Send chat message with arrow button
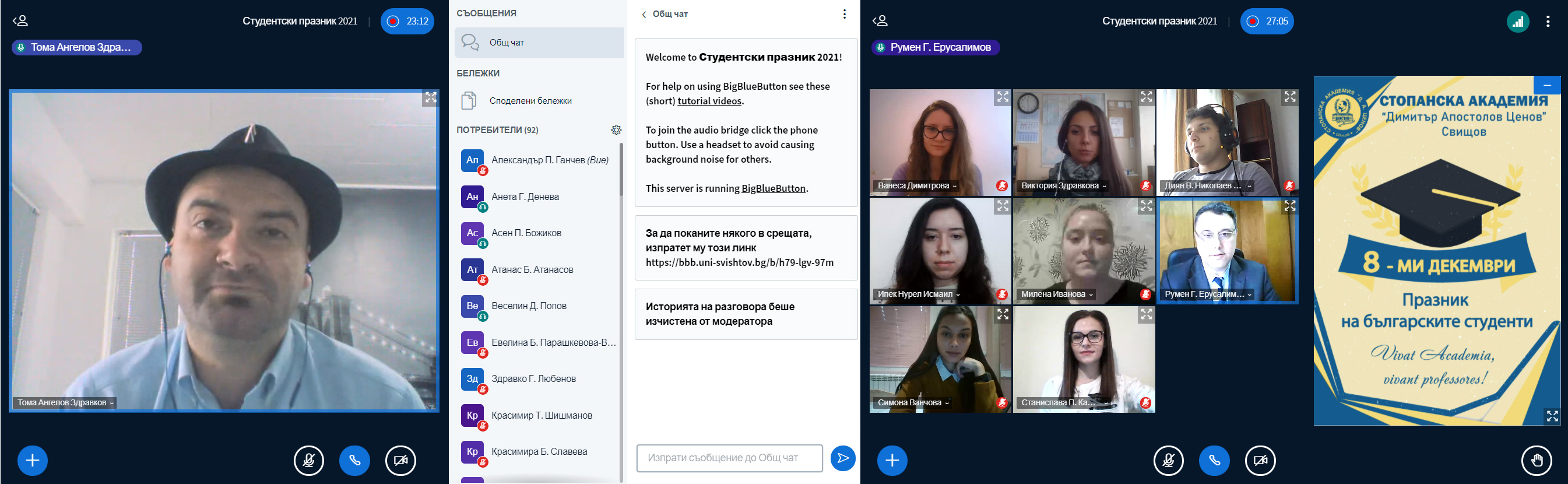The image size is (1568, 484). pos(842,458)
